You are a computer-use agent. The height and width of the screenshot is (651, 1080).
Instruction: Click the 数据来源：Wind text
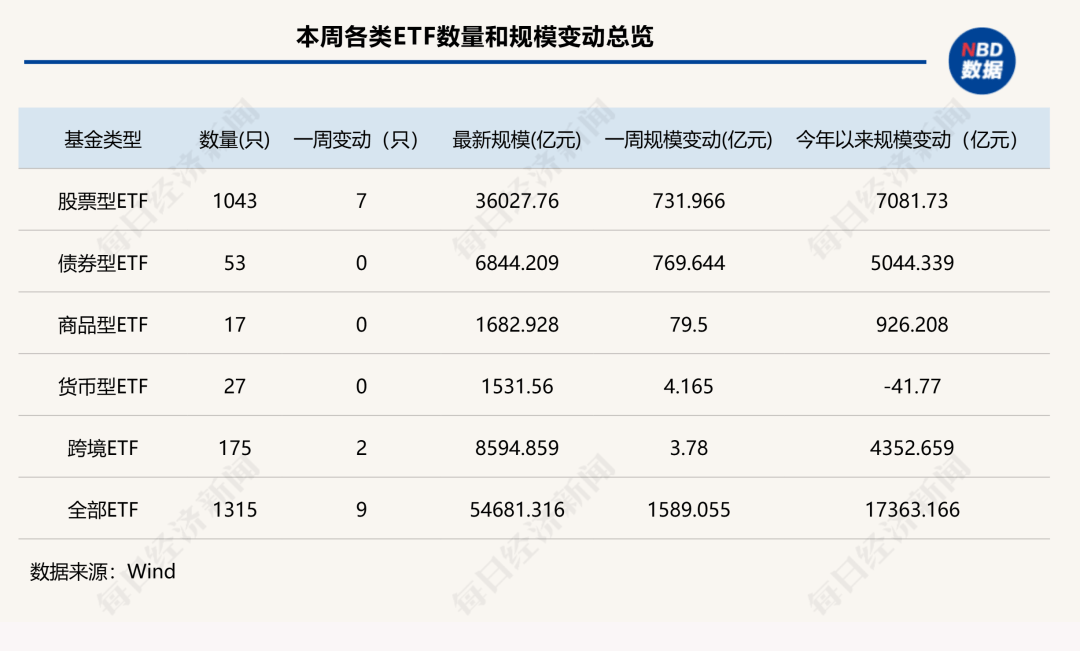[104, 573]
